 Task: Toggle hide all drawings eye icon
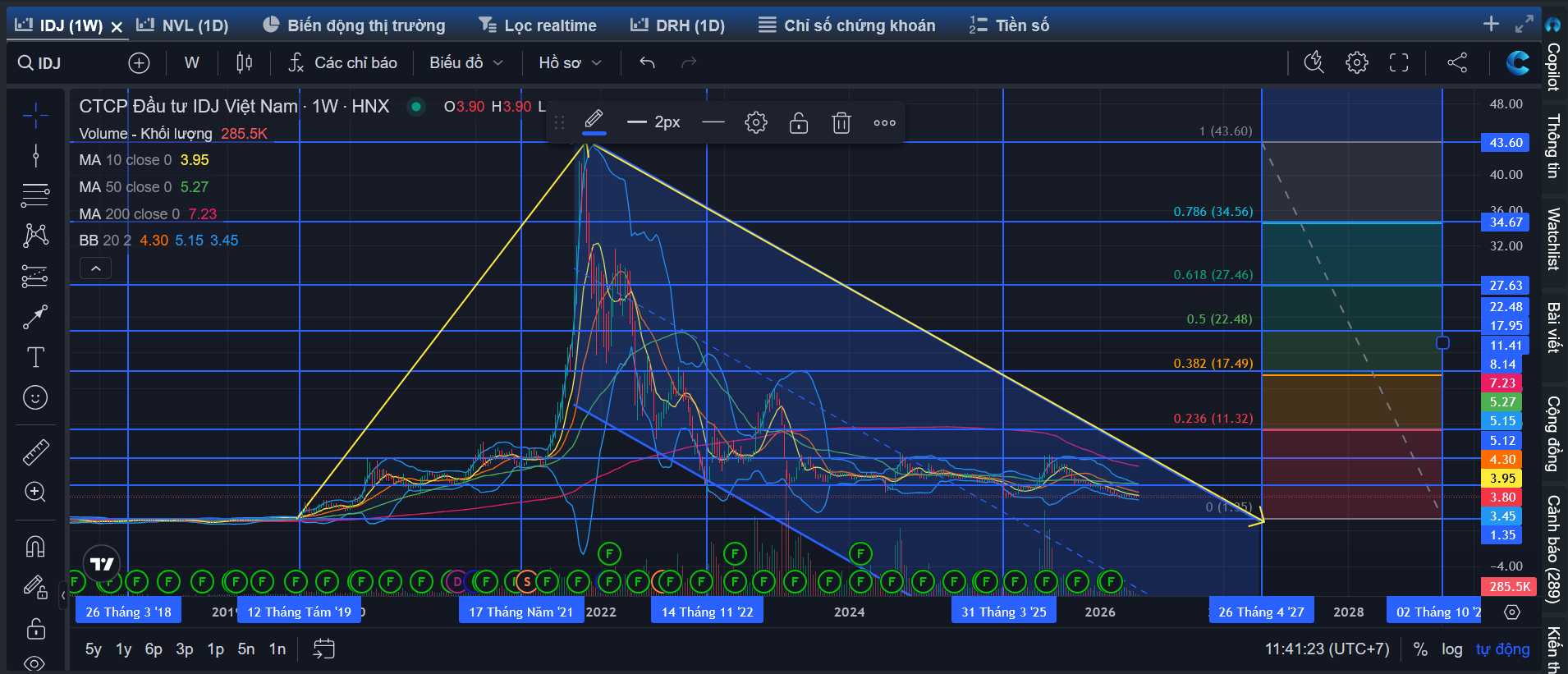click(35, 663)
